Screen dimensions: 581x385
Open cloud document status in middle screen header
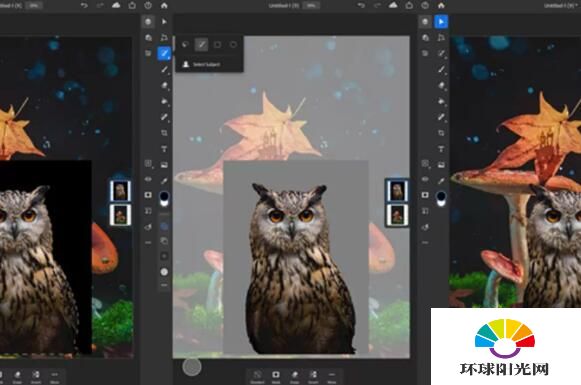click(x=393, y=5)
